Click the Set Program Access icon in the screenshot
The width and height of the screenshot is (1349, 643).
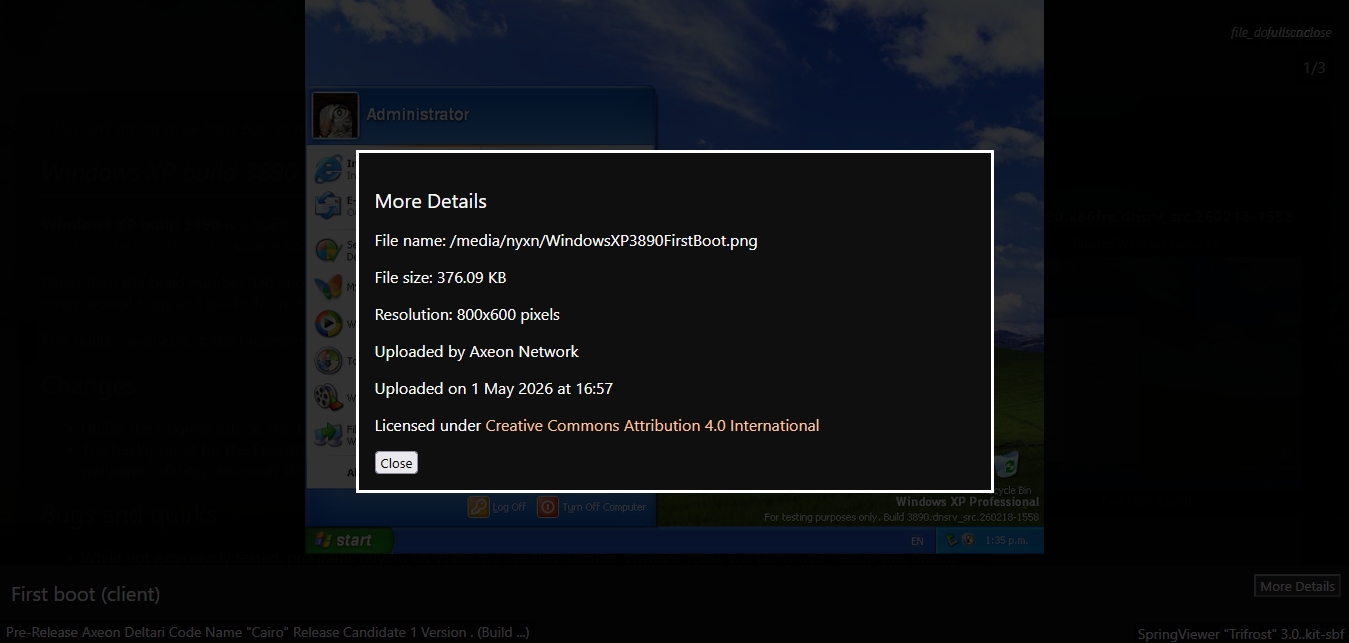click(x=328, y=250)
